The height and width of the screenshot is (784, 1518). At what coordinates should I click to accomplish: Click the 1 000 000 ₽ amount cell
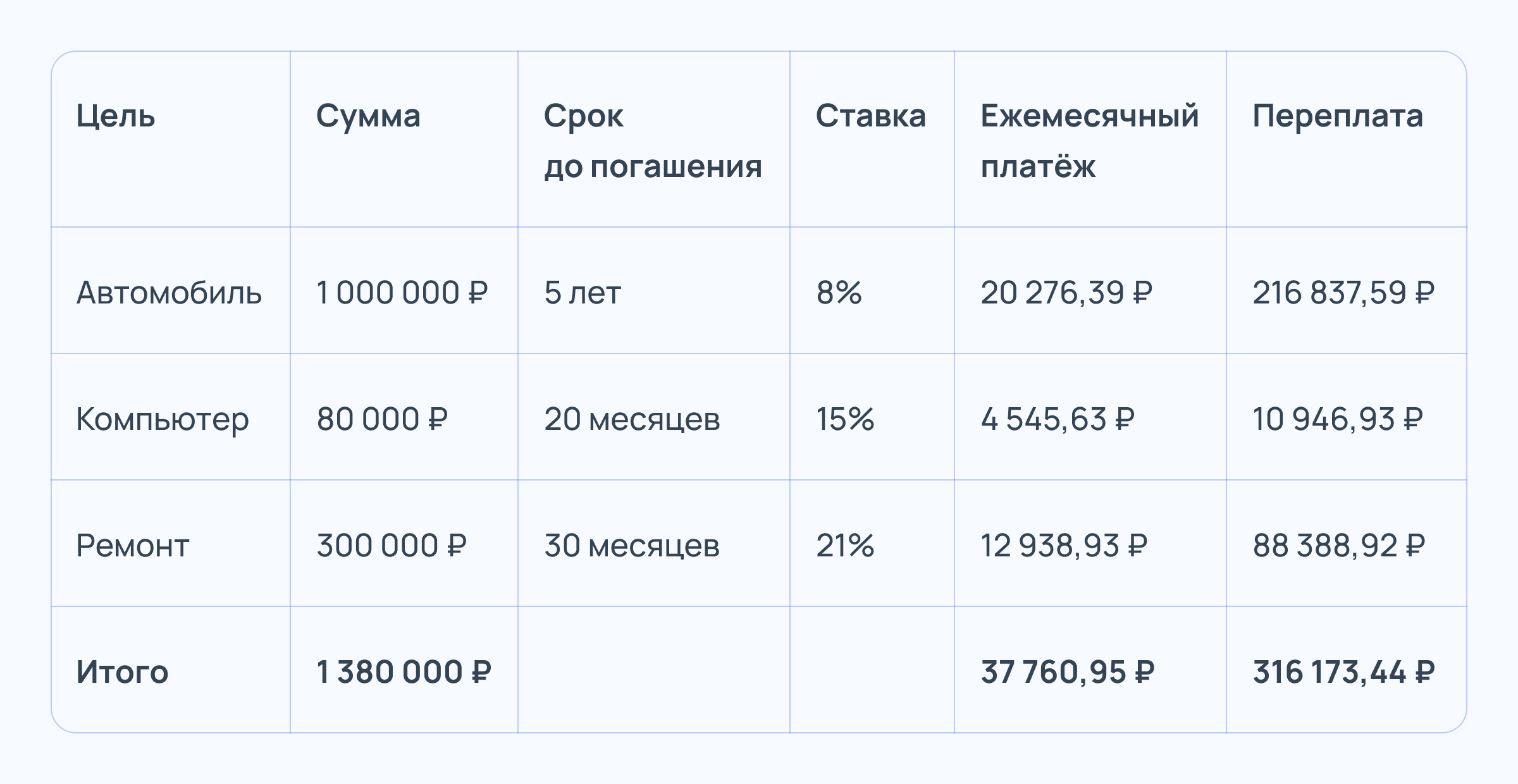coord(402,293)
